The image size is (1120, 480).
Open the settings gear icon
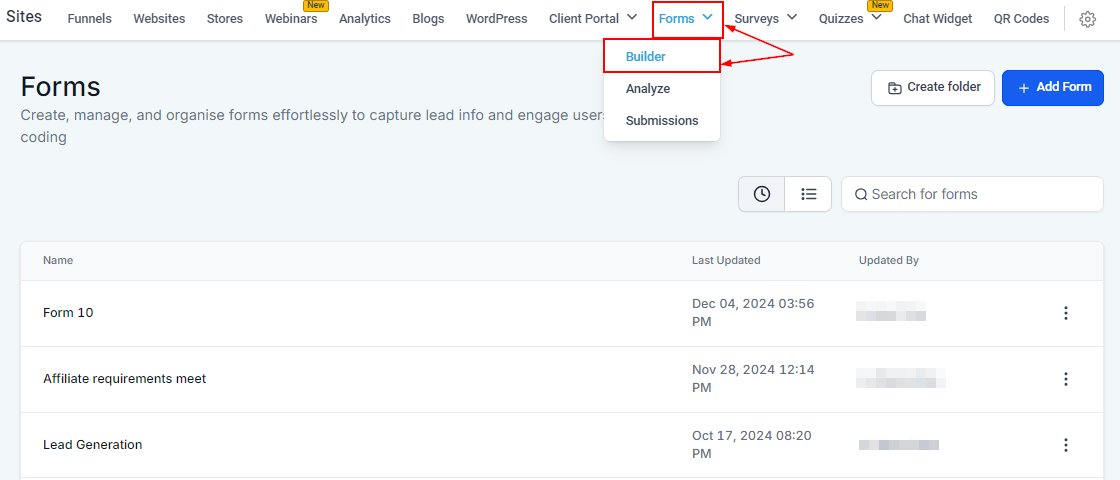click(1088, 19)
